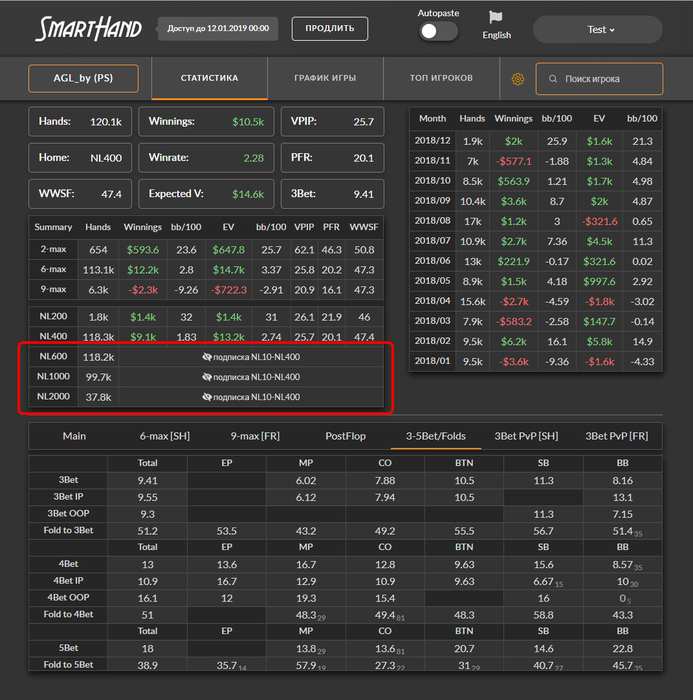
Task: Open the 3-5Bet/Folds tab
Action: (x=436, y=436)
